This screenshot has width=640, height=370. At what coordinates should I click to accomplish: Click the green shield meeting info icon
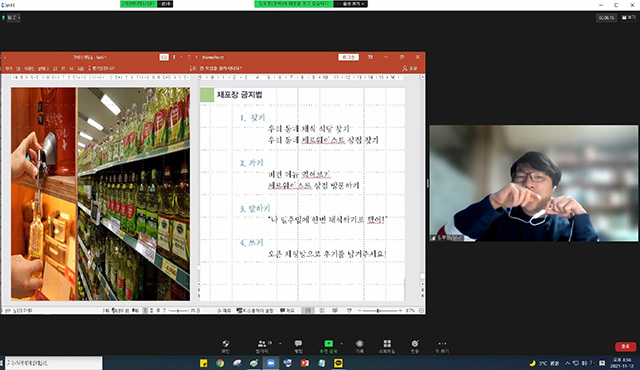pos(4,18)
